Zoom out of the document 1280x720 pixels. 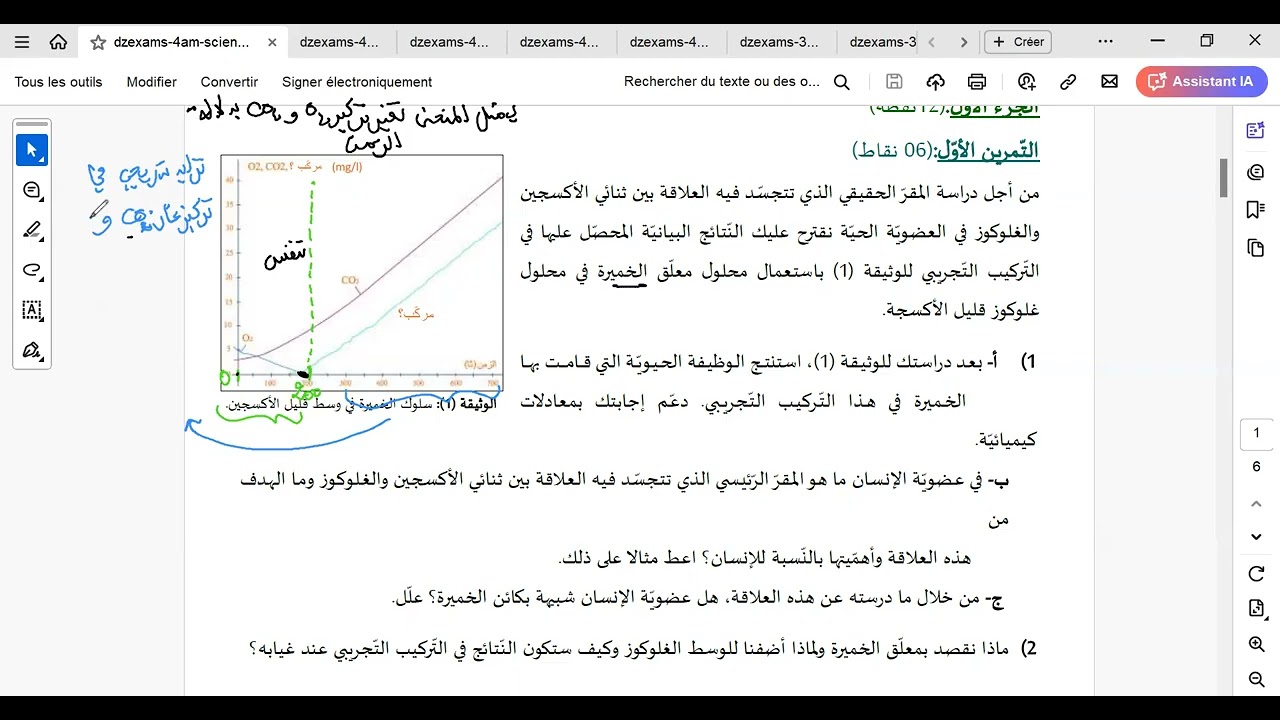(1257, 680)
